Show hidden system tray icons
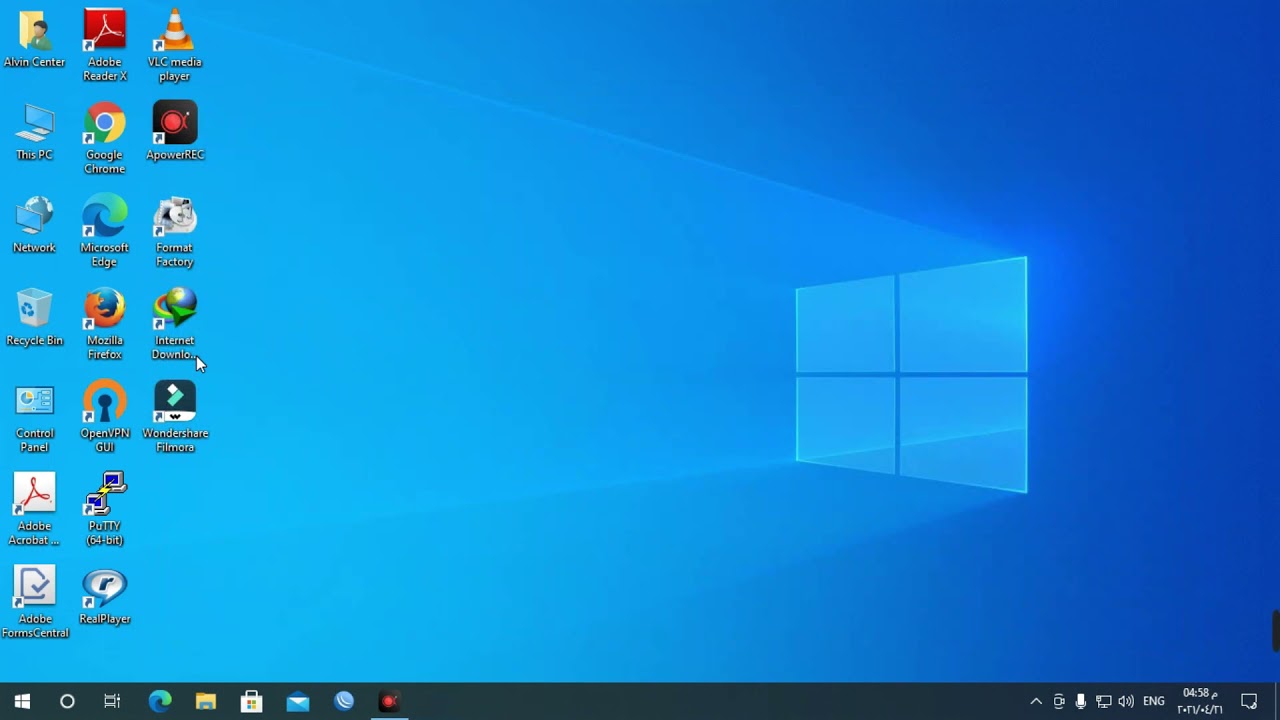The image size is (1280, 720). tap(1036, 701)
